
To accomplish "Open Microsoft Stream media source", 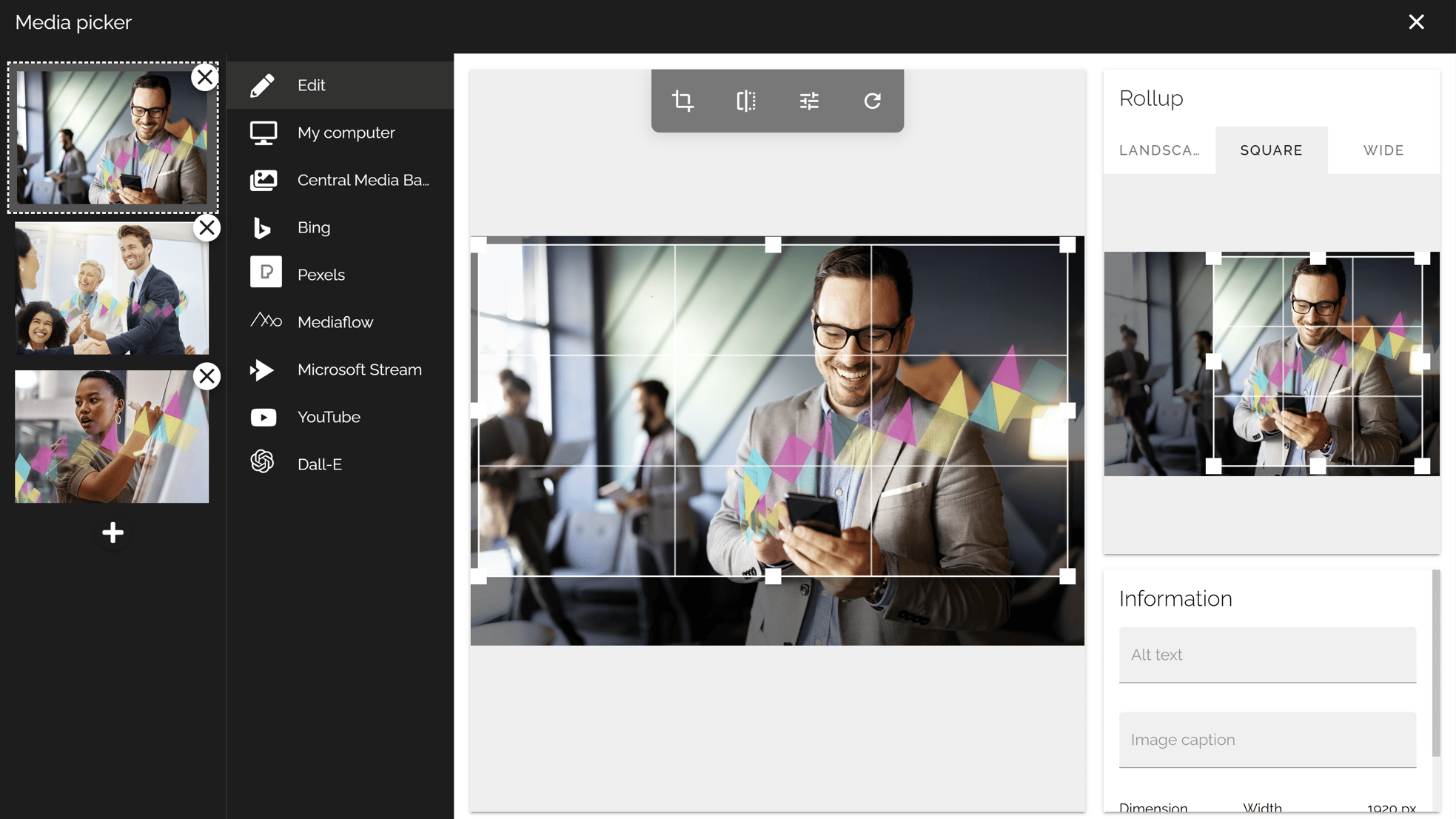I will pyautogui.click(x=360, y=370).
